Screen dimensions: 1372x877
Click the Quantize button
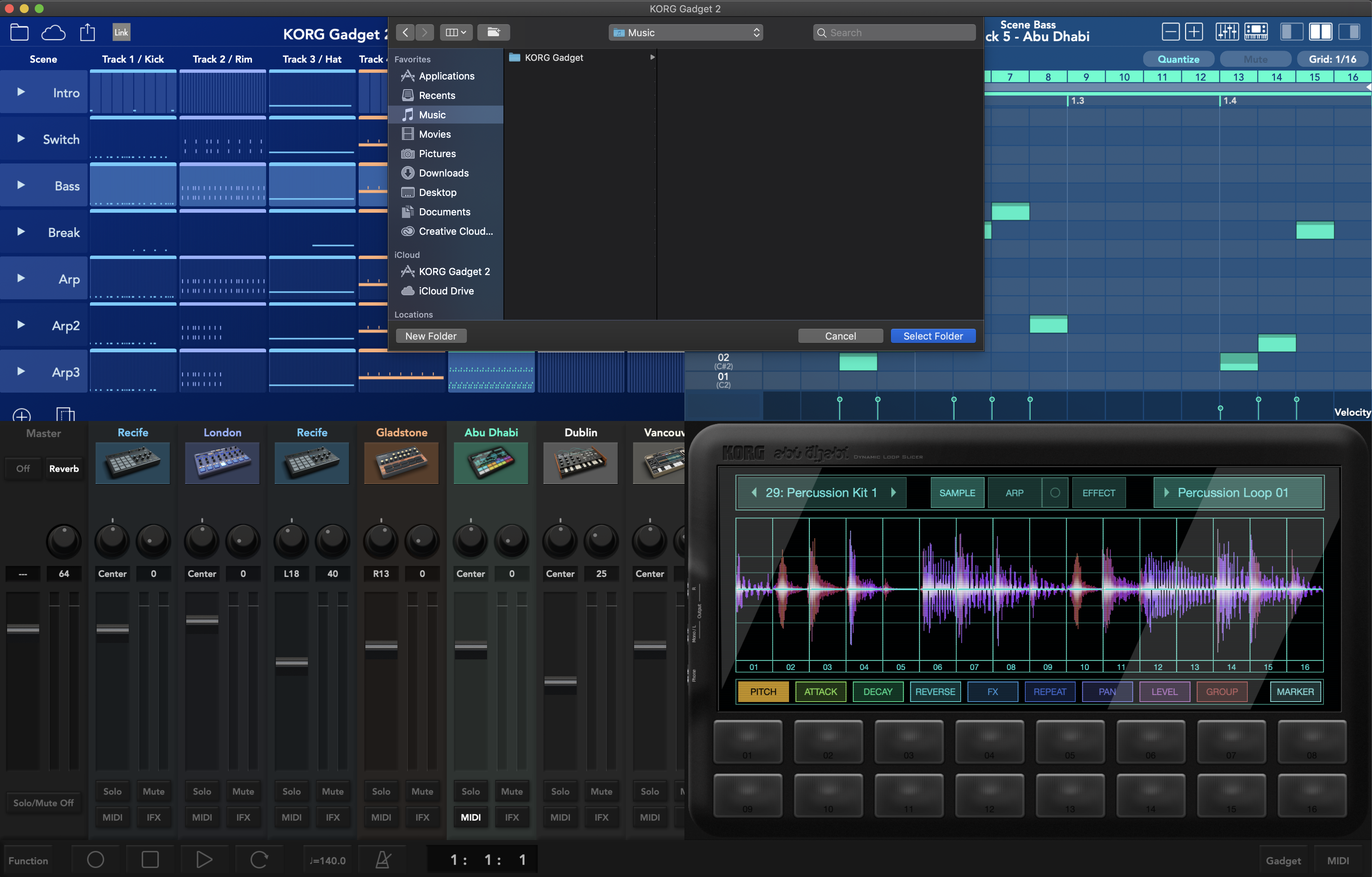point(1178,59)
